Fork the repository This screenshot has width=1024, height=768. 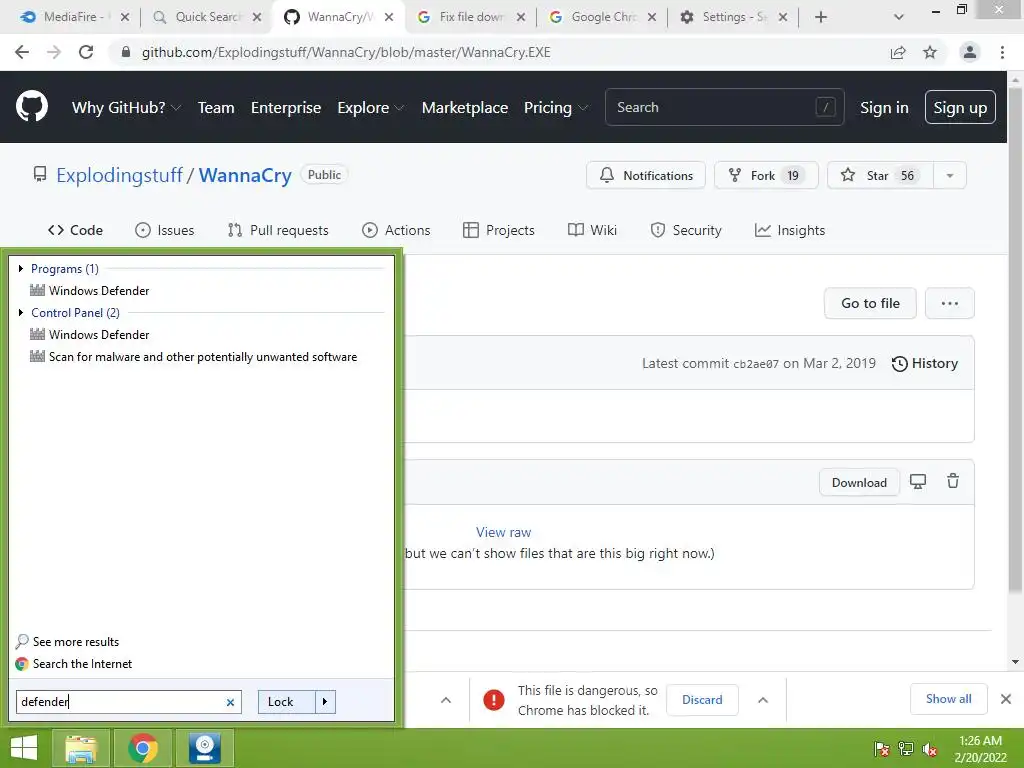766,175
